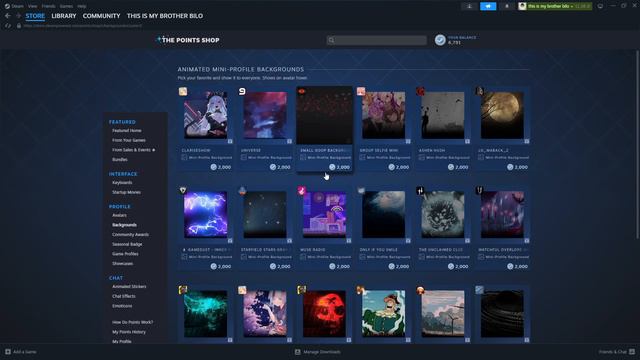640x360 pixels.
Task: Click the game icon on the Watchful Overlord card
Action: (480, 191)
